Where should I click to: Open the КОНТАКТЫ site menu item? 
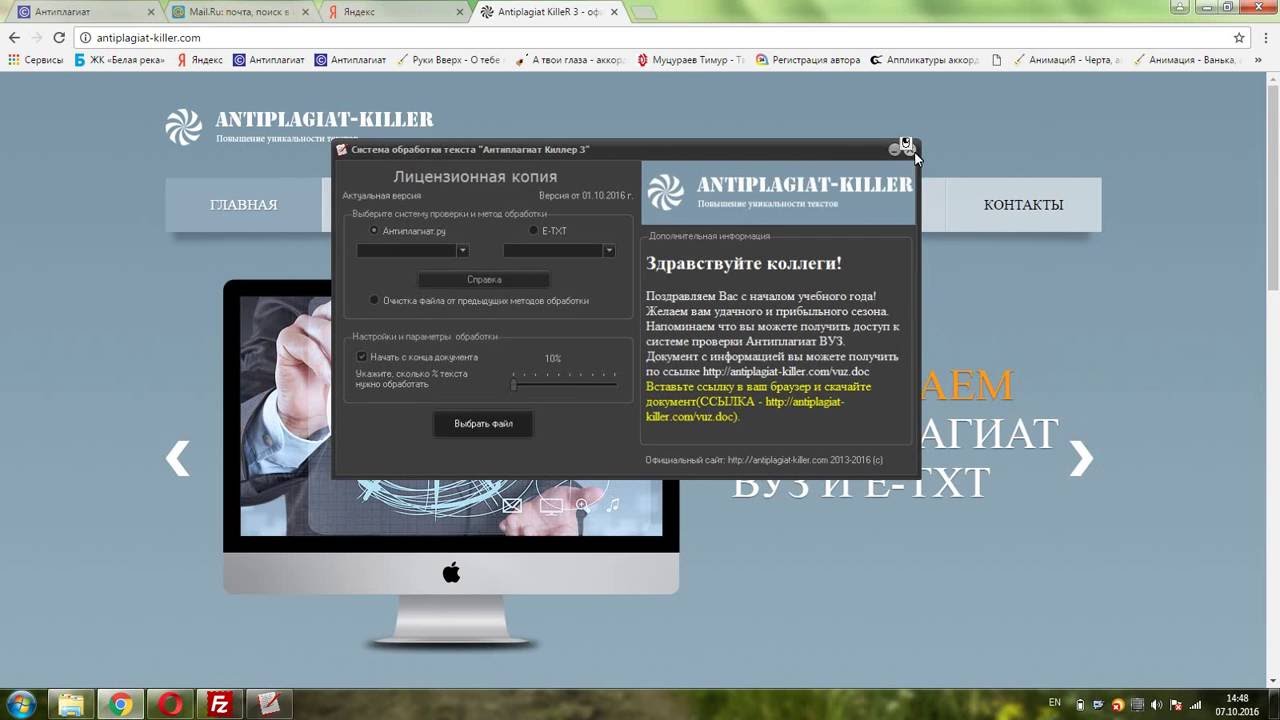click(1023, 205)
